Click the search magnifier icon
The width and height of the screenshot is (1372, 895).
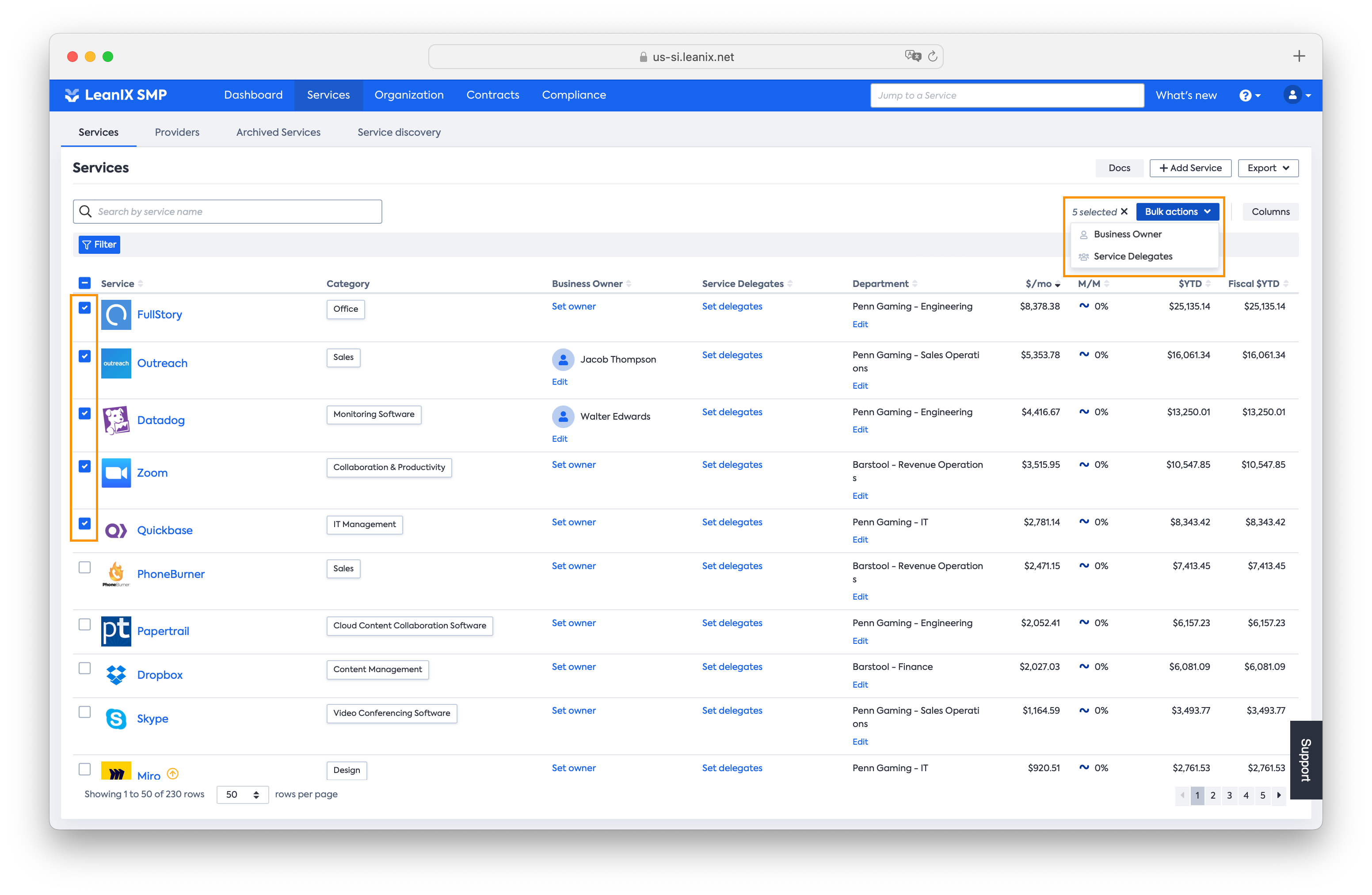coord(85,212)
